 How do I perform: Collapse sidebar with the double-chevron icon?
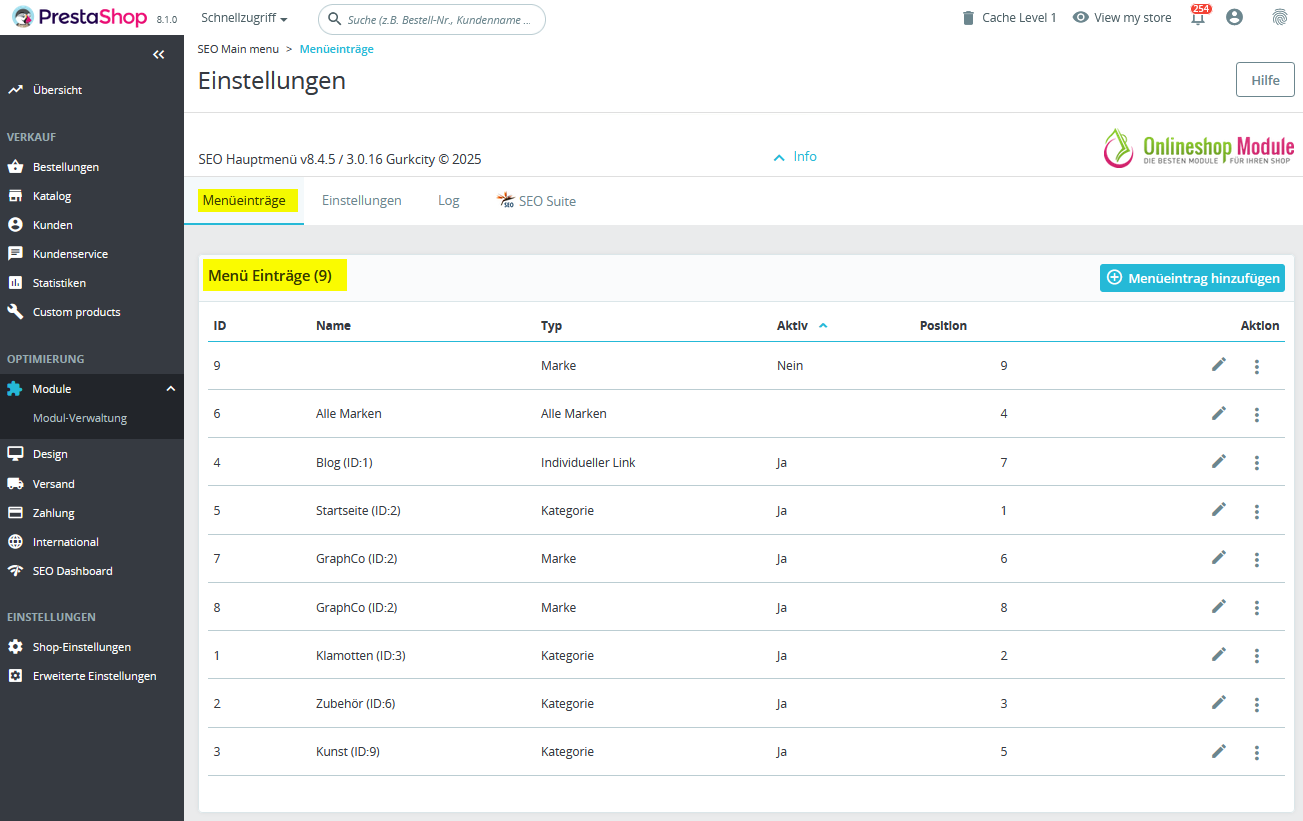158,55
